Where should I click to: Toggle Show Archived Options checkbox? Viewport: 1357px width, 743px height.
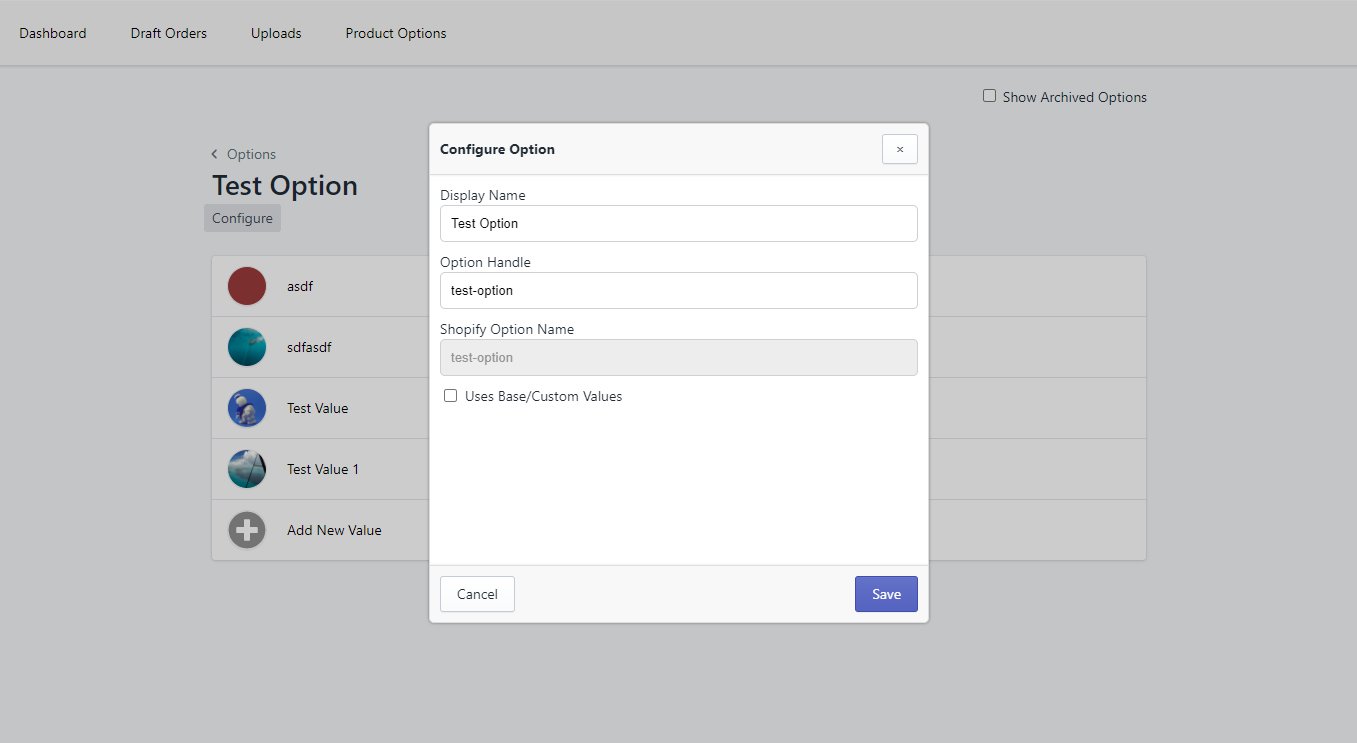pos(989,96)
